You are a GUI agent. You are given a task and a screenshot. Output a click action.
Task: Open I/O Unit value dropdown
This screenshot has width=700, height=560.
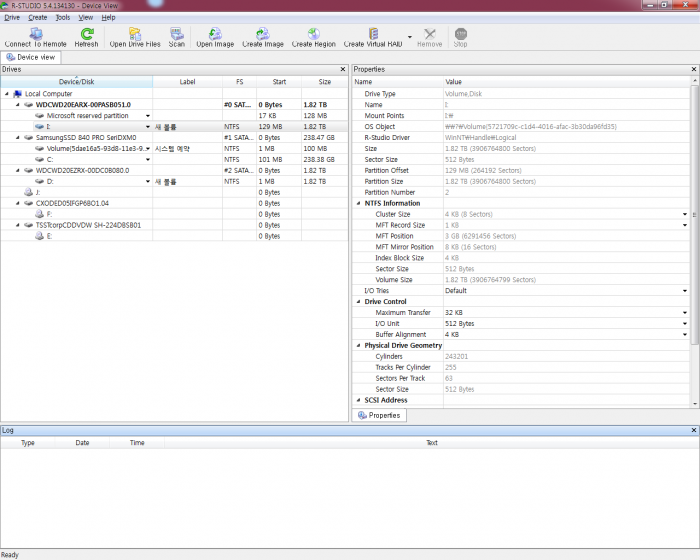click(x=685, y=323)
